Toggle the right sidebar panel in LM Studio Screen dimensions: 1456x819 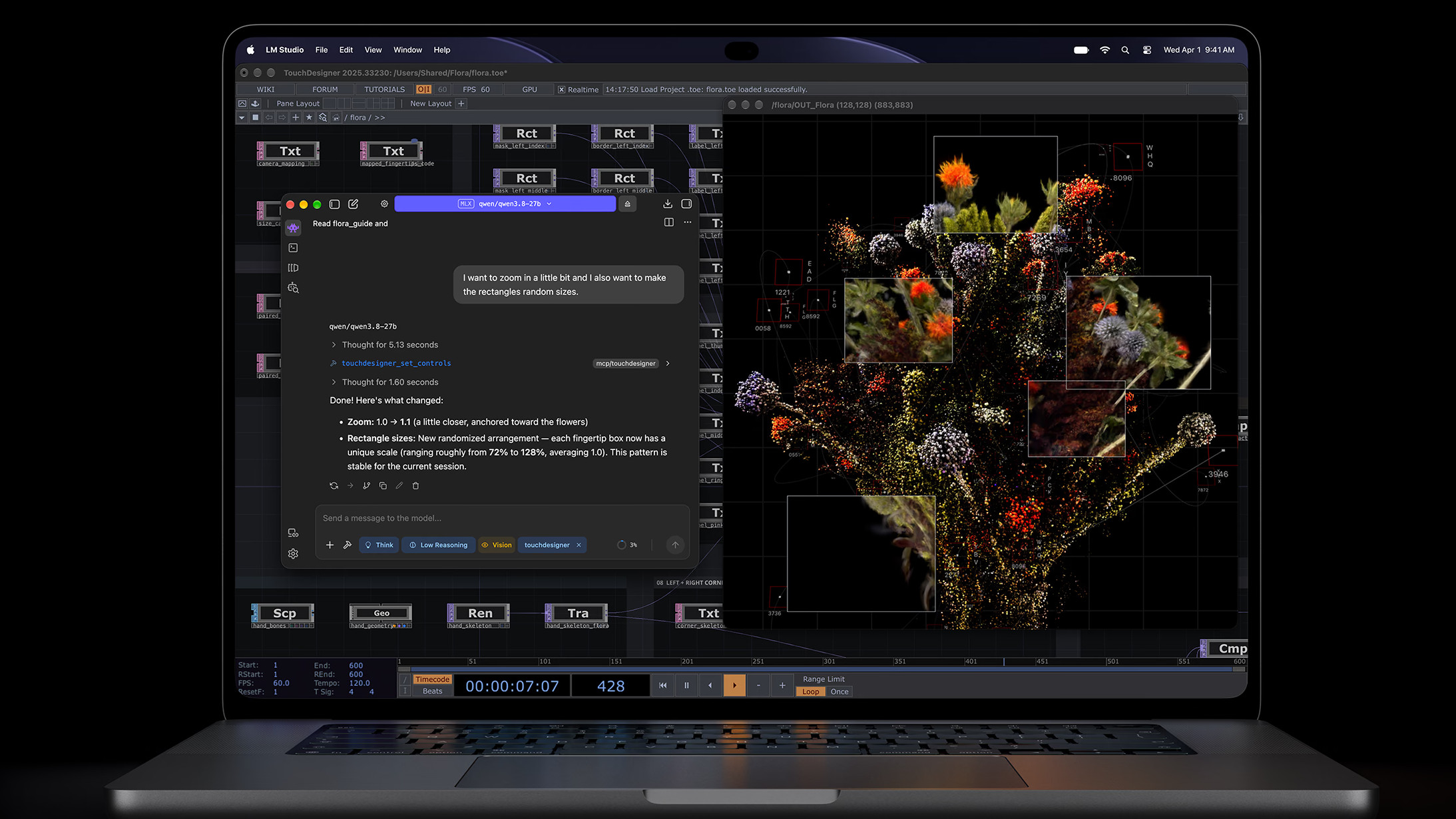(686, 204)
